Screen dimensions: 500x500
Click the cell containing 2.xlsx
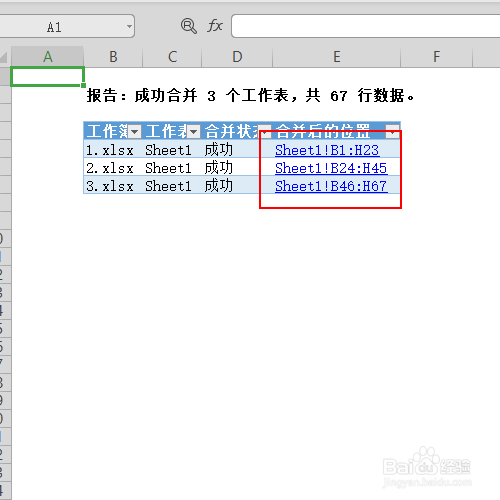[113, 168]
